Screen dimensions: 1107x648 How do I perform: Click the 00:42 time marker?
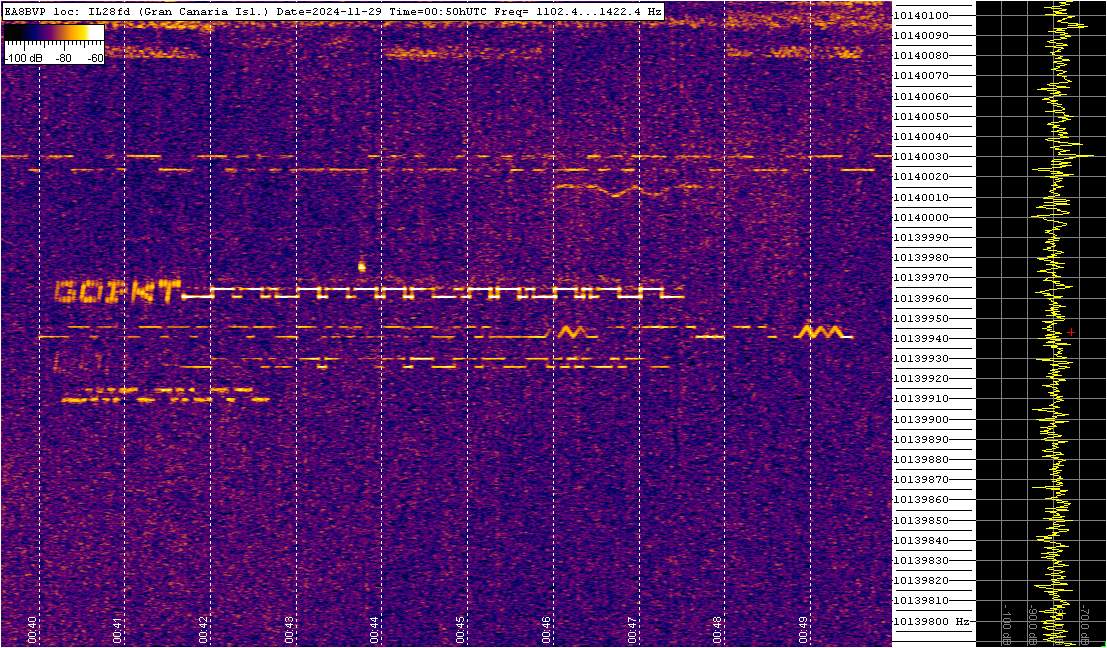pos(203,628)
